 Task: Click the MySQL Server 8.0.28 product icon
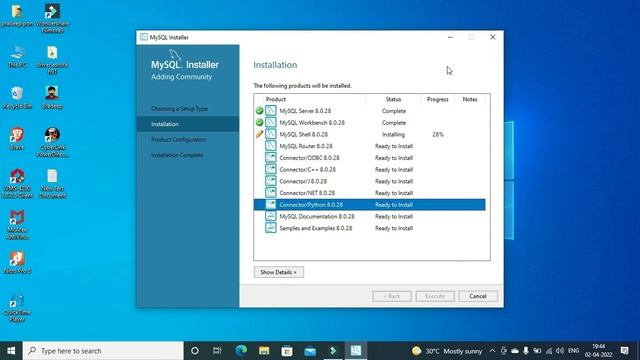(271, 111)
